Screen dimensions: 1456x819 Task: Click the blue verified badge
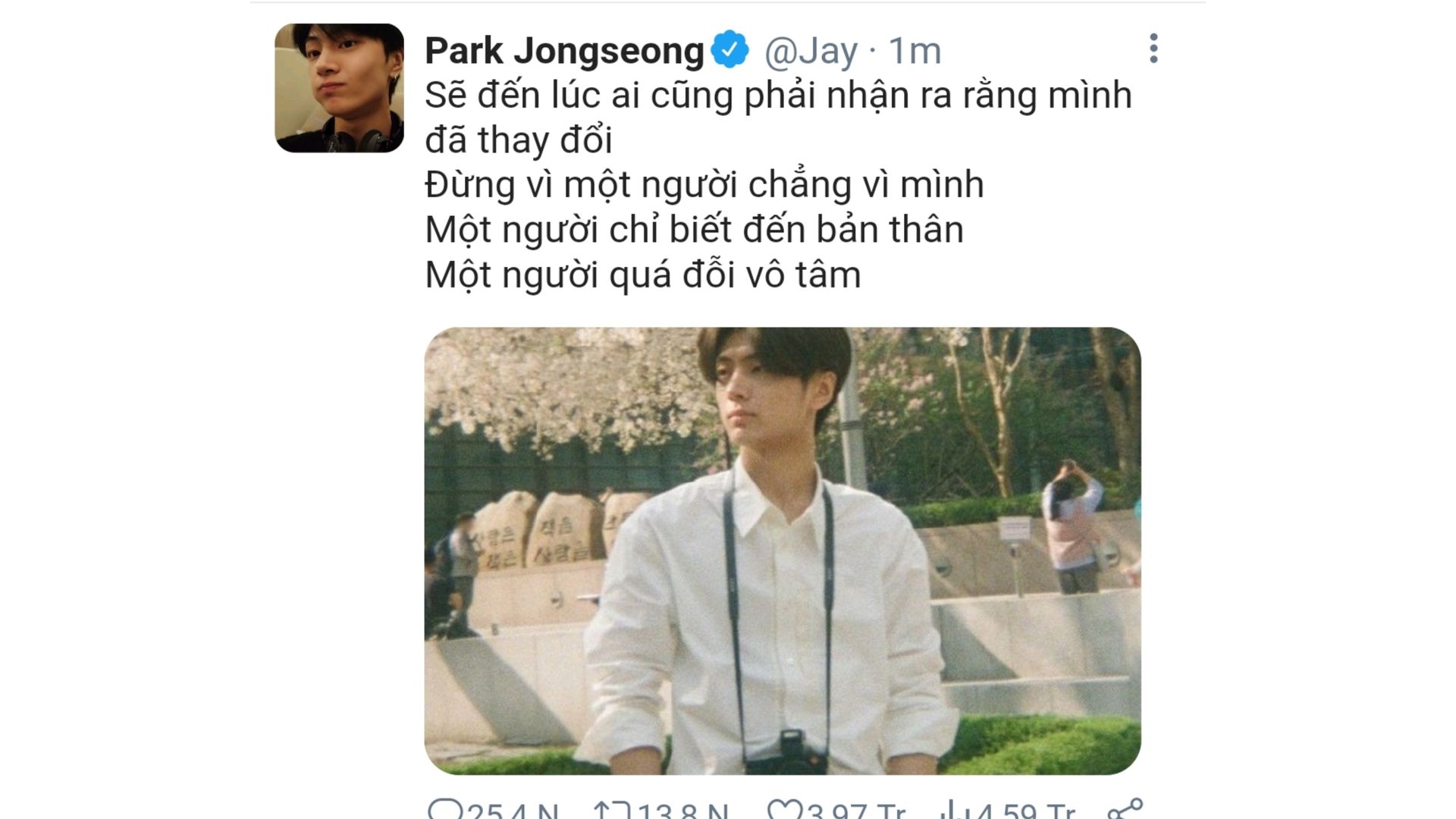tap(730, 50)
